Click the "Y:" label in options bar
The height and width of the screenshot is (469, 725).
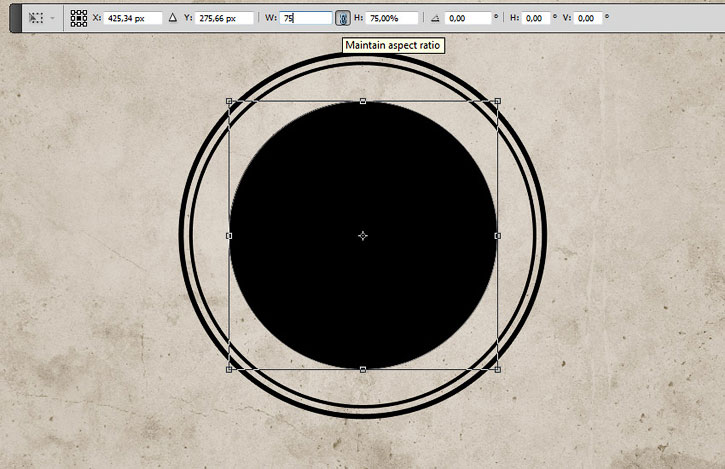(188, 18)
